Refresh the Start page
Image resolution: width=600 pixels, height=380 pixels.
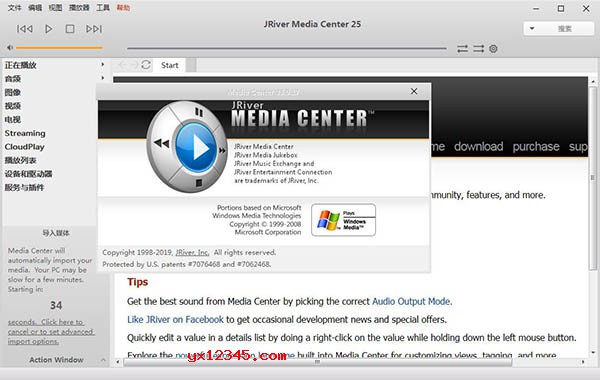click(146, 65)
